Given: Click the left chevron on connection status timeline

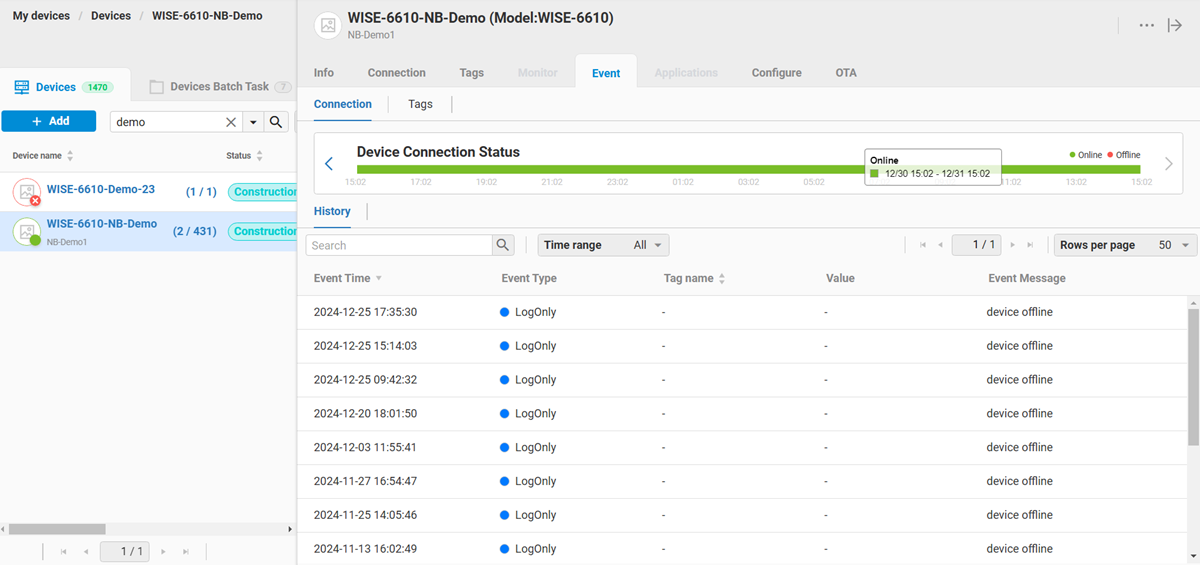Looking at the screenshot, I should coord(329,164).
